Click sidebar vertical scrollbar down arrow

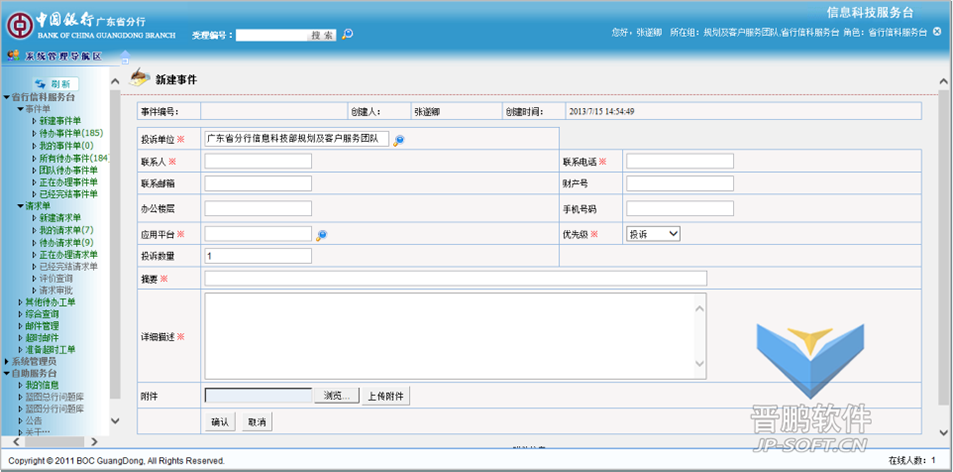pyautogui.click(x=115, y=420)
